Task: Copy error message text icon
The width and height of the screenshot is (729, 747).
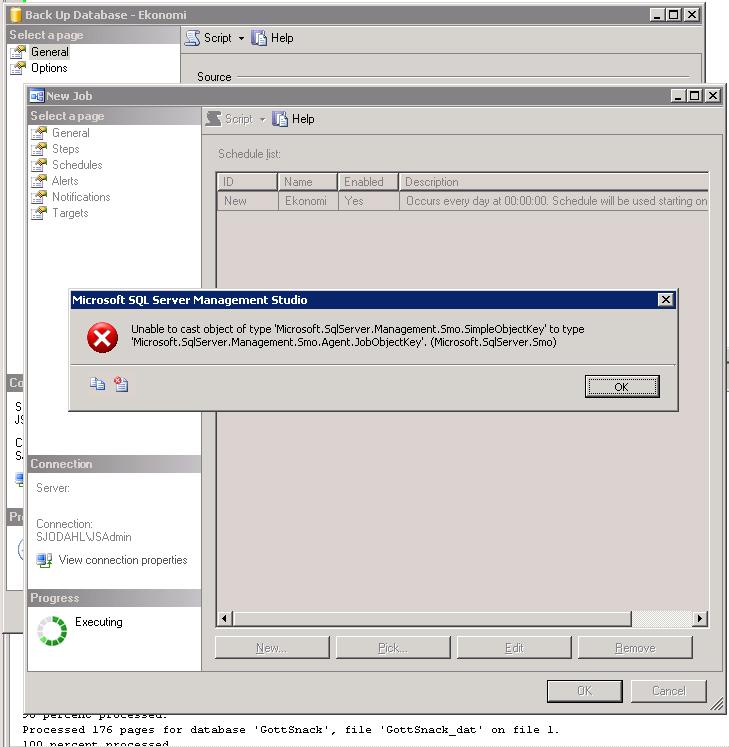Action: [98, 384]
